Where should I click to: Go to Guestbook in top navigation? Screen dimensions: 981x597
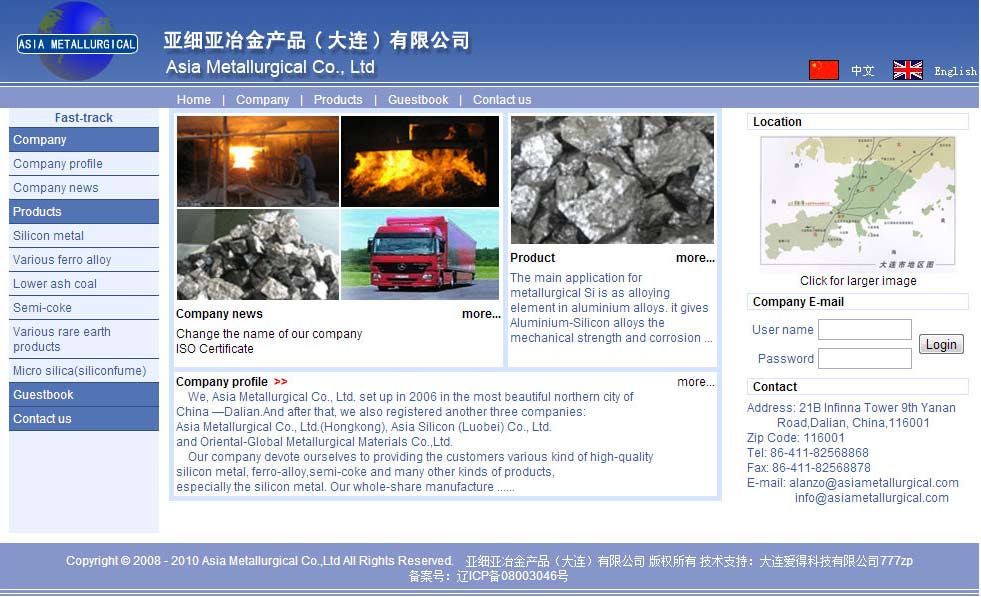(x=418, y=100)
